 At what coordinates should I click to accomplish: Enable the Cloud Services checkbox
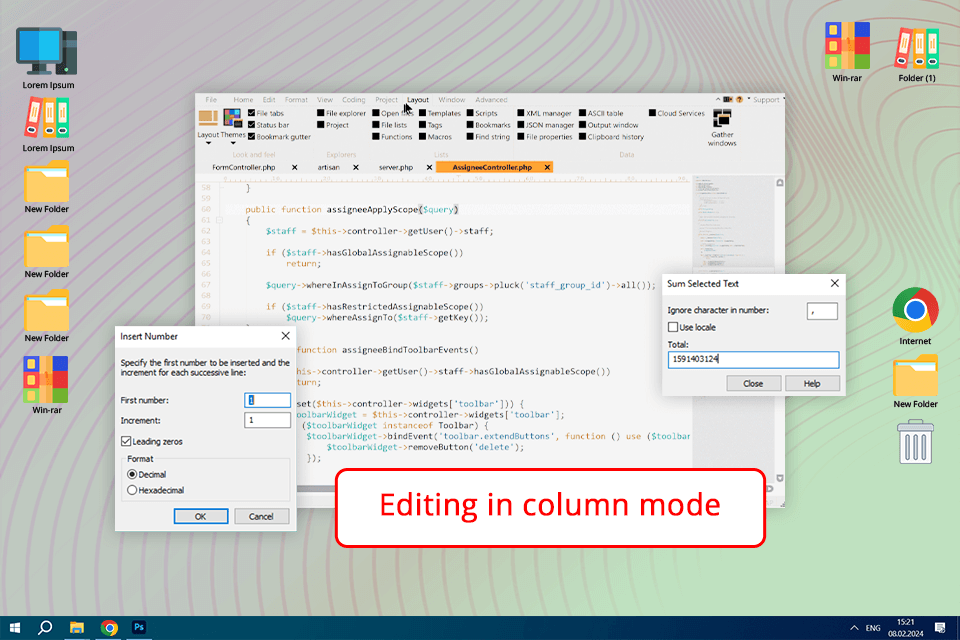coord(653,113)
